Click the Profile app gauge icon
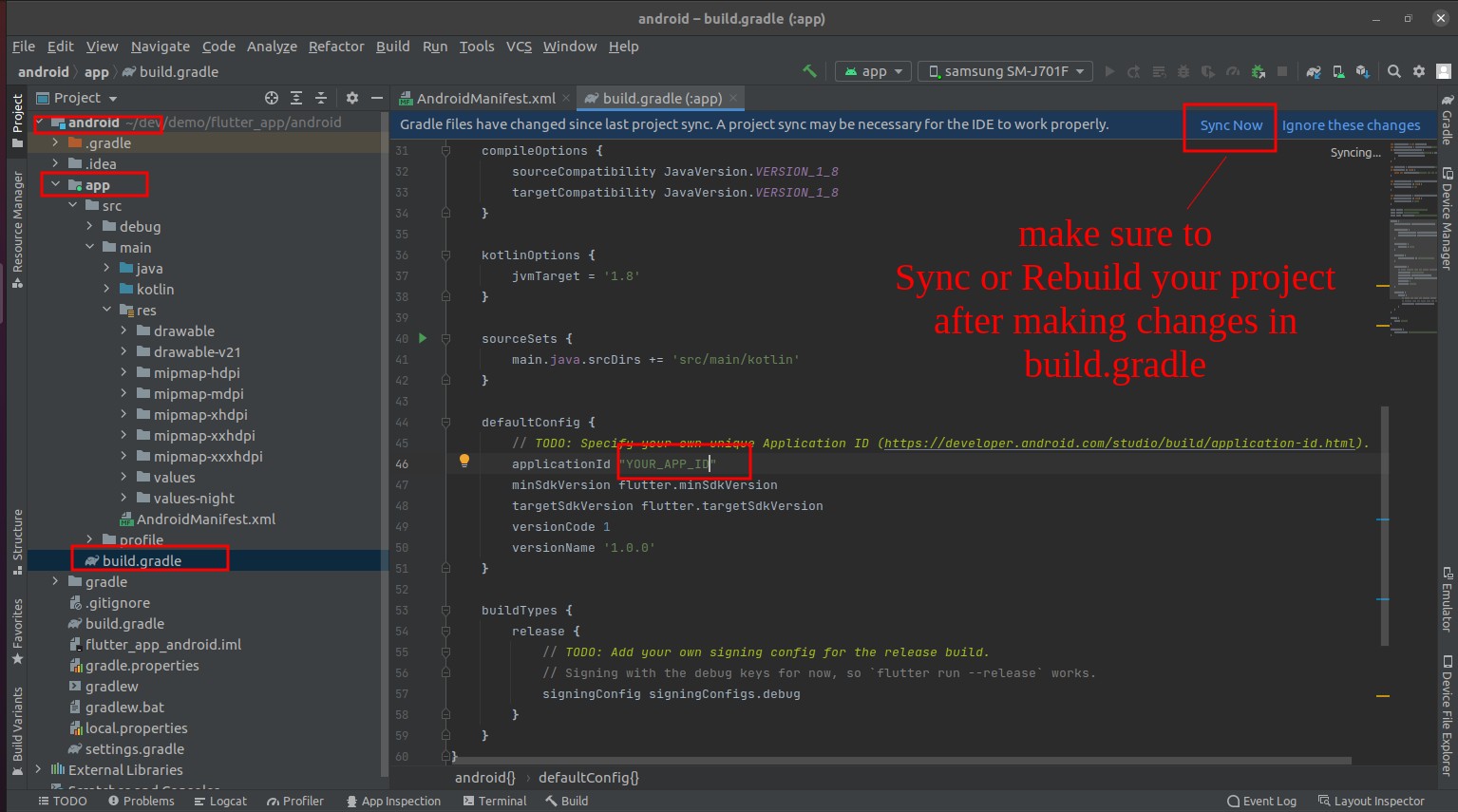This screenshot has height=812, width=1458. [1233, 71]
